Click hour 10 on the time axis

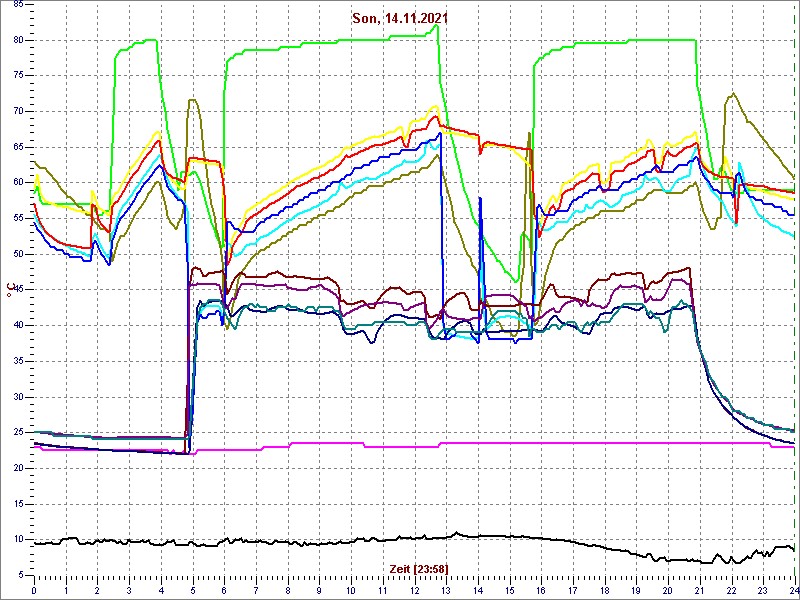click(351, 588)
